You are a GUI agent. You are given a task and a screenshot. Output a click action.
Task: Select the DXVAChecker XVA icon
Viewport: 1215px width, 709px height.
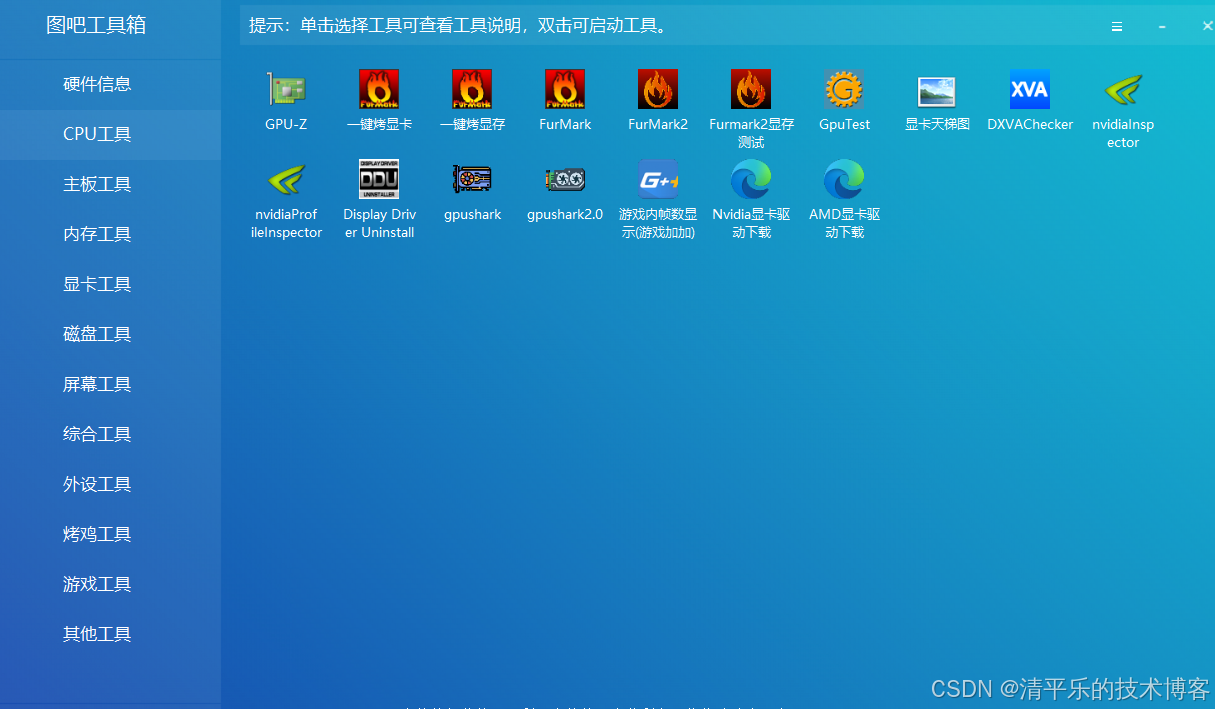pos(1030,89)
